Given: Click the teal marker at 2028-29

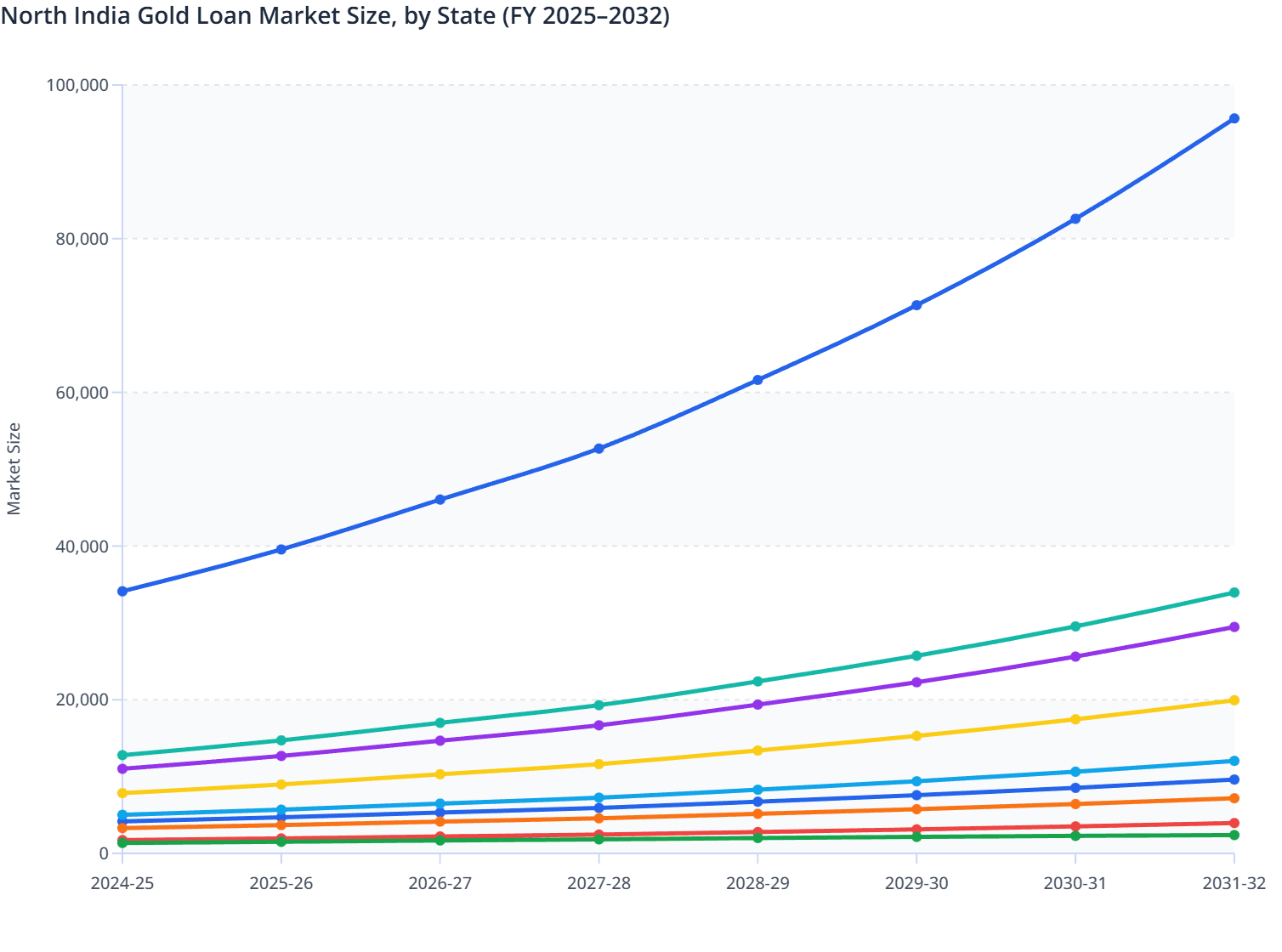Looking at the screenshot, I should 757,680.
